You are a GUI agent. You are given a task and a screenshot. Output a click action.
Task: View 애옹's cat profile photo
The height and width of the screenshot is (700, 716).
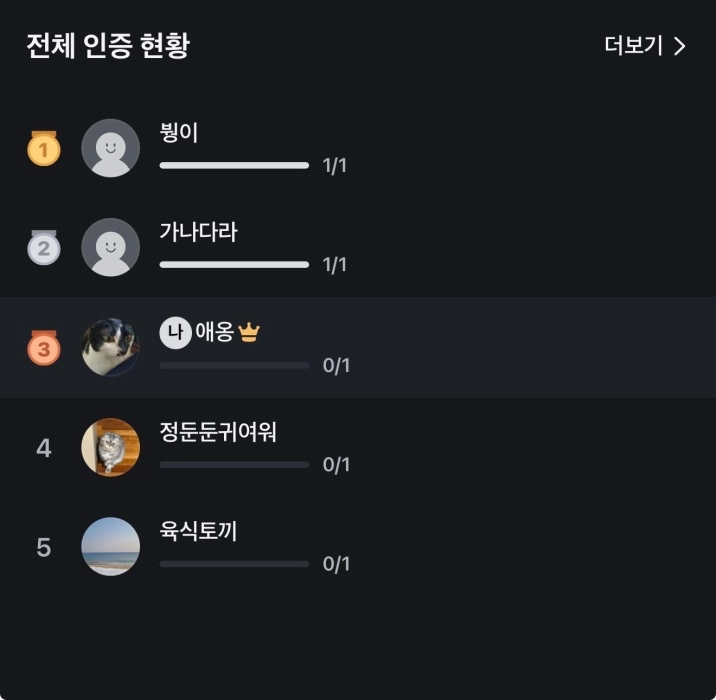[x=110, y=347]
